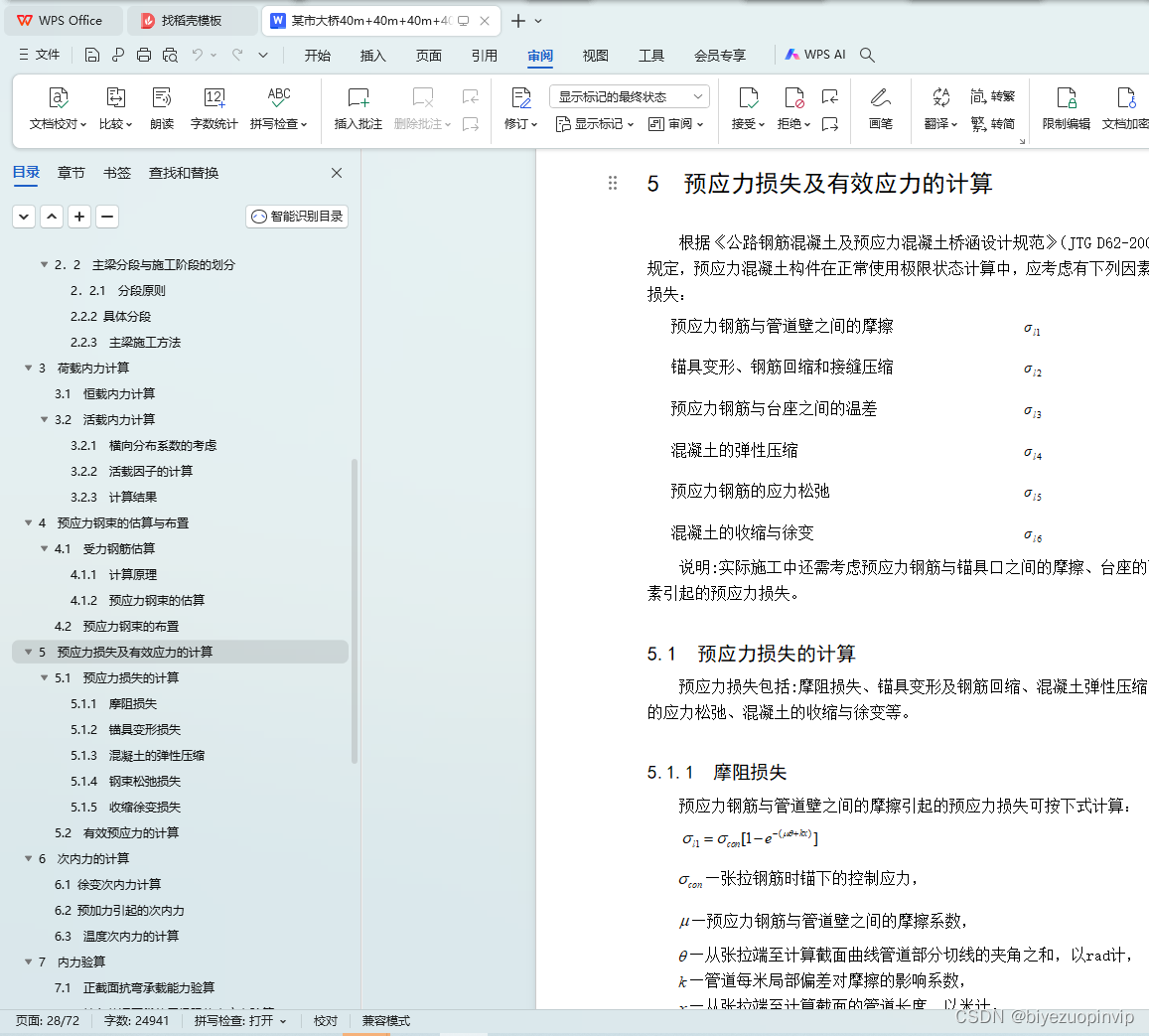Image resolution: width=1149 pixels, height=1036 pixels.
Task: Jump to 6.2 预加力引起的次内力 in outline
Action: (119, 911)
